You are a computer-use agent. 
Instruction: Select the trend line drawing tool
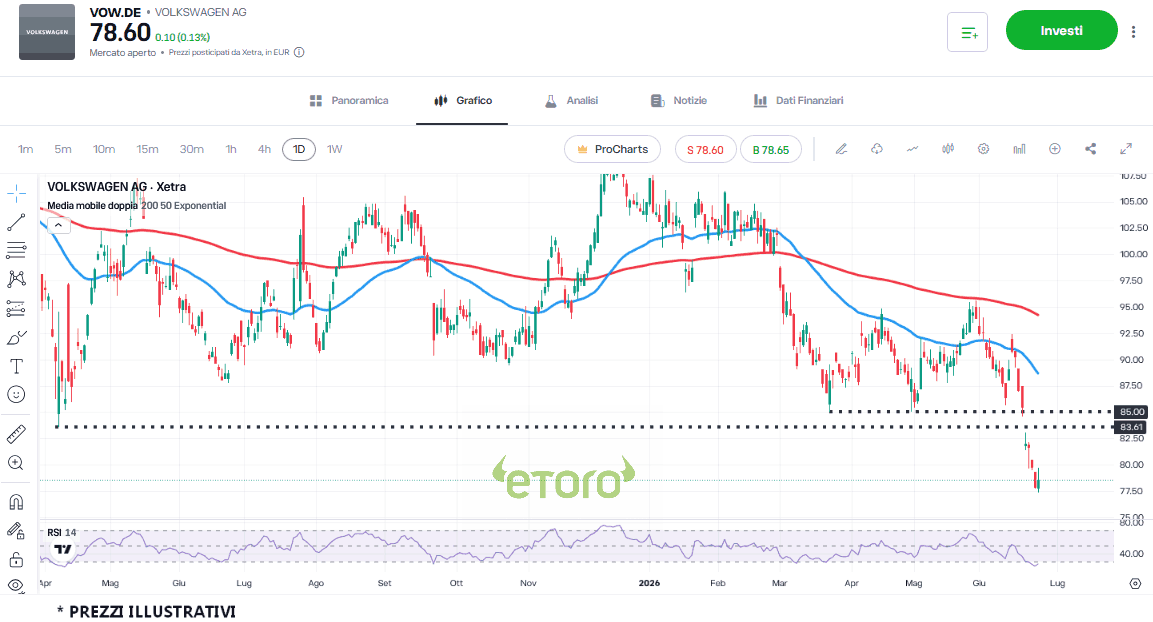point(16,222)
